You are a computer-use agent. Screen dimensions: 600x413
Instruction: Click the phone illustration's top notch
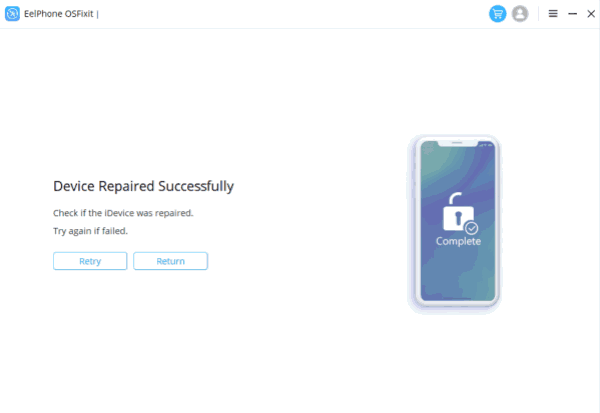(457, 143)
